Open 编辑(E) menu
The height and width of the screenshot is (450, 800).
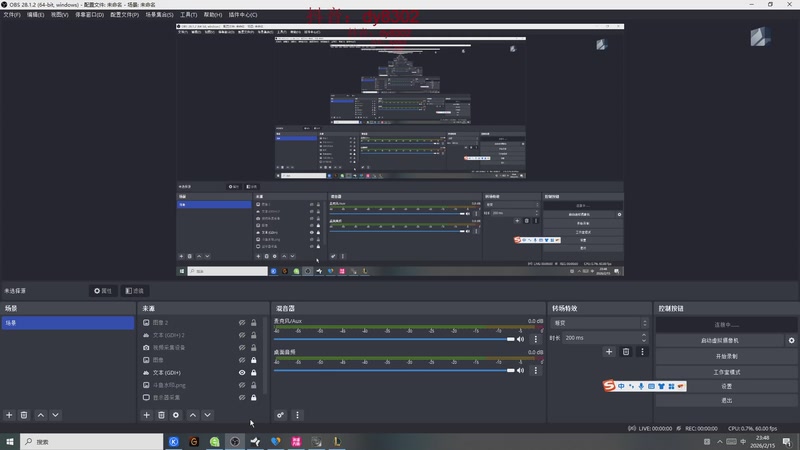35,15
